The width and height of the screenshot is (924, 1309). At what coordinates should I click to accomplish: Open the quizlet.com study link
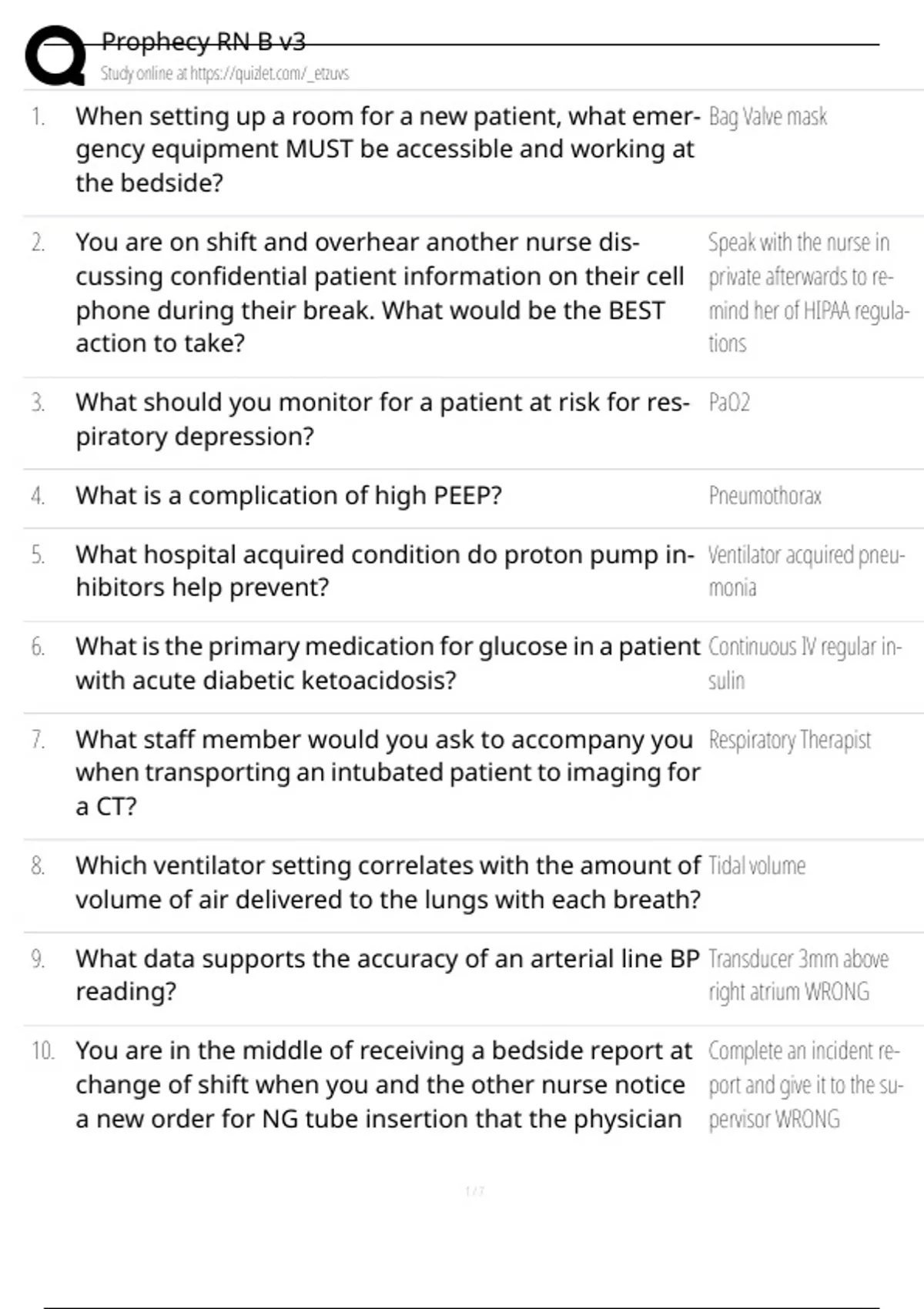224,74
